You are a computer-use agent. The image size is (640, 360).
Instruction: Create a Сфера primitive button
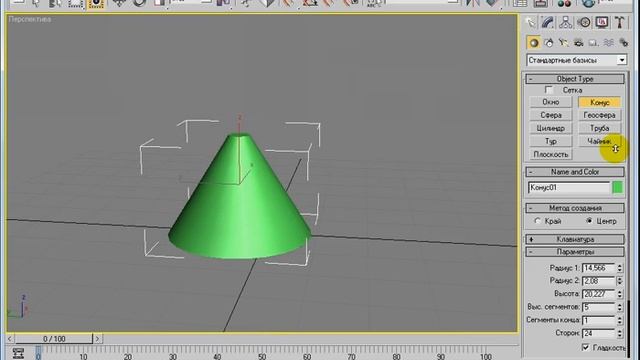click(x=551, y=115)
